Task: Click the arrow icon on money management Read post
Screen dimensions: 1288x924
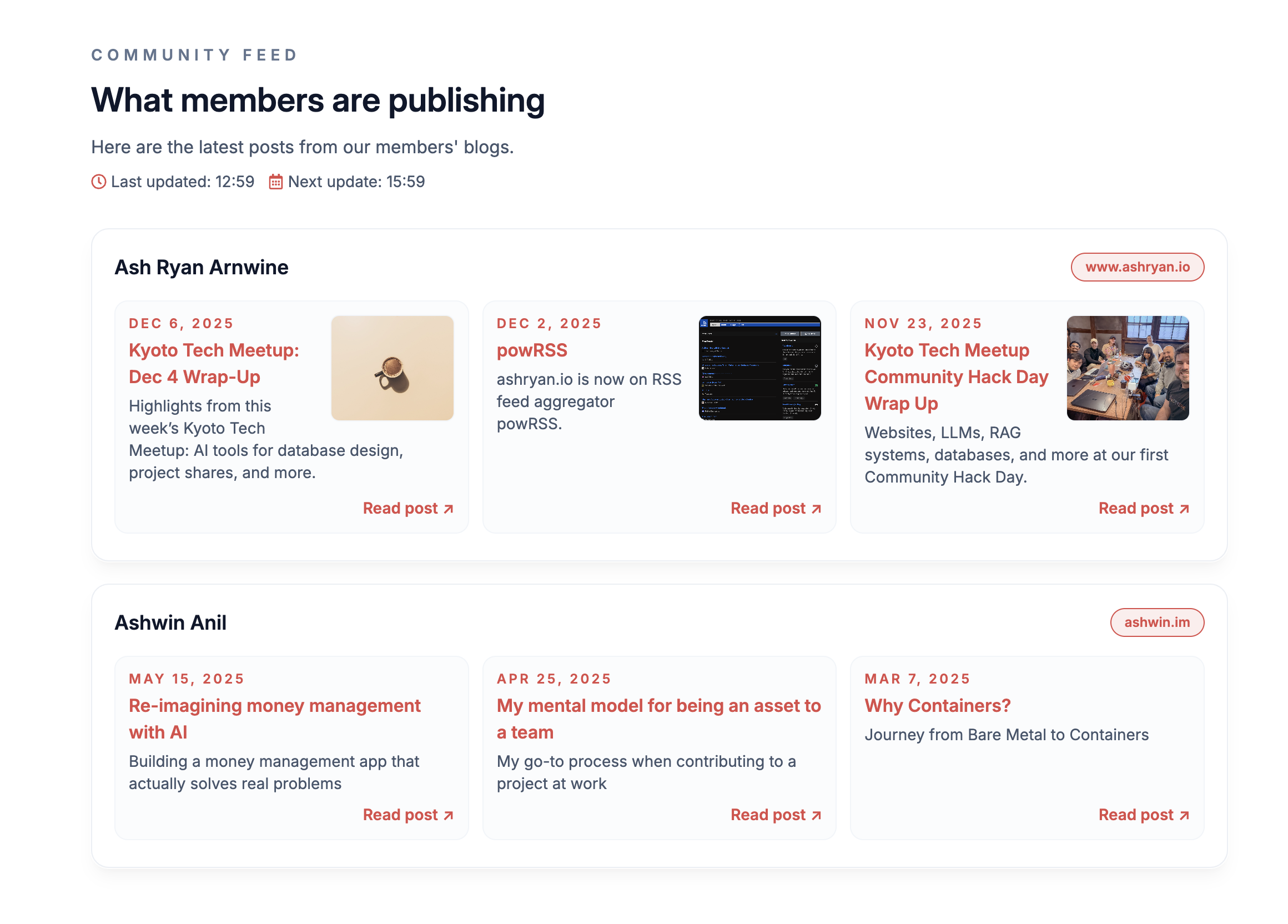Action: (448, 815)
